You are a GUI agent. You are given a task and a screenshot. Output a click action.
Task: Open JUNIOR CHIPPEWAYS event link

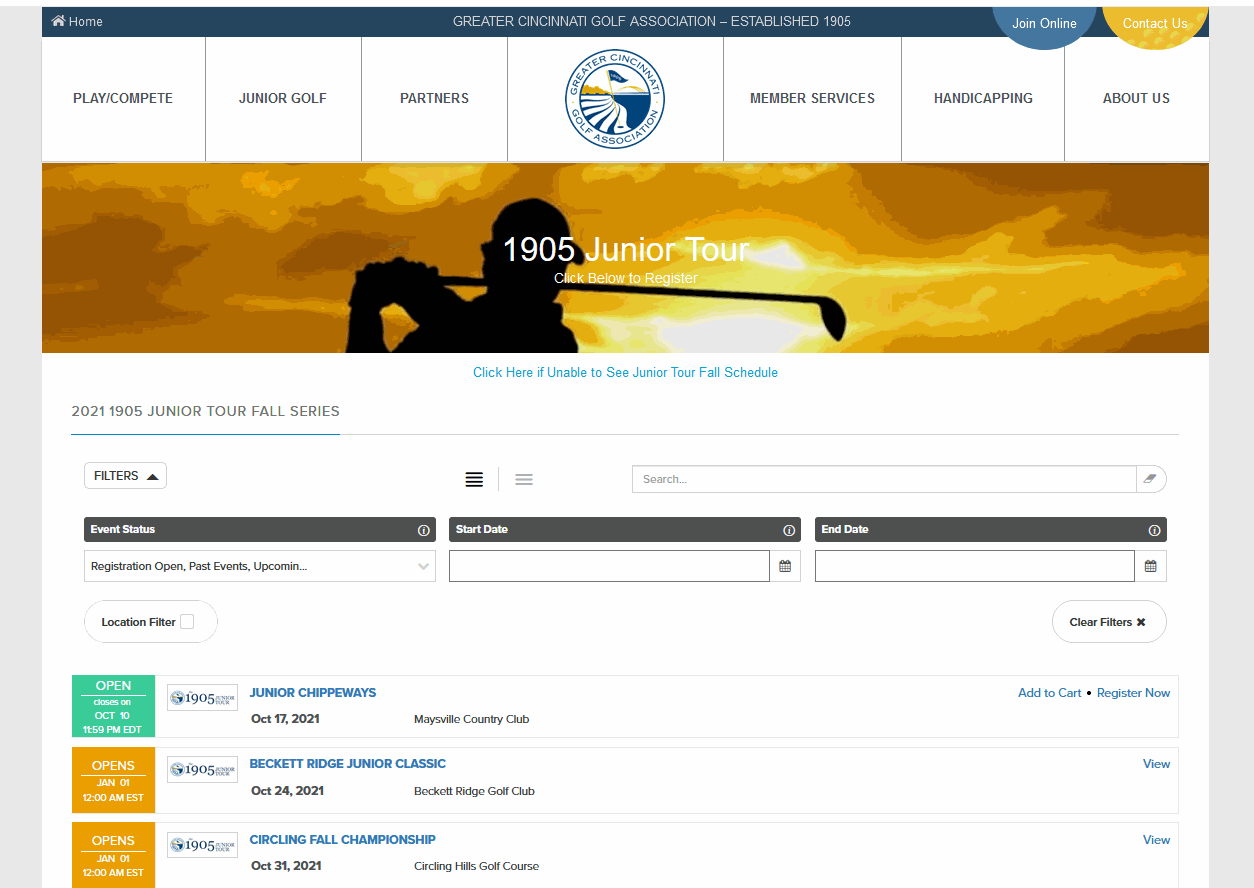coord(313,692)
